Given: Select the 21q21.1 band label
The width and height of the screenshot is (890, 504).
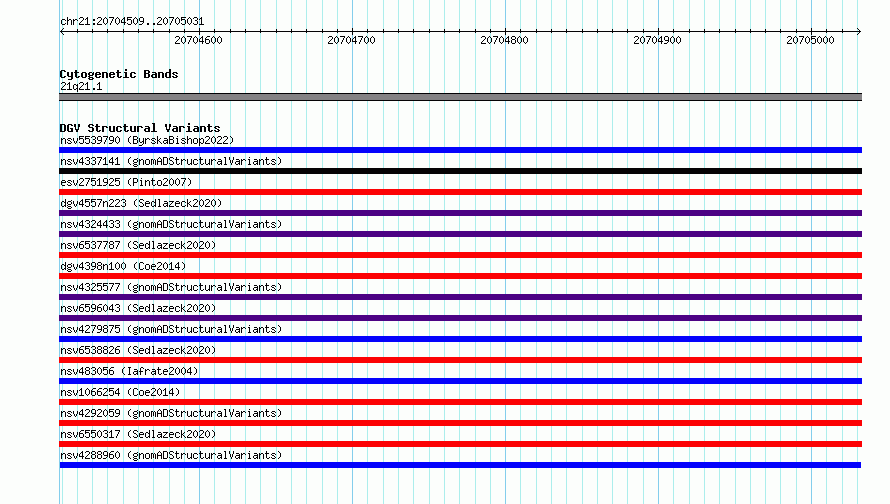Looking at the screenshot, I should pyautogui.click(x=81, y=86).
